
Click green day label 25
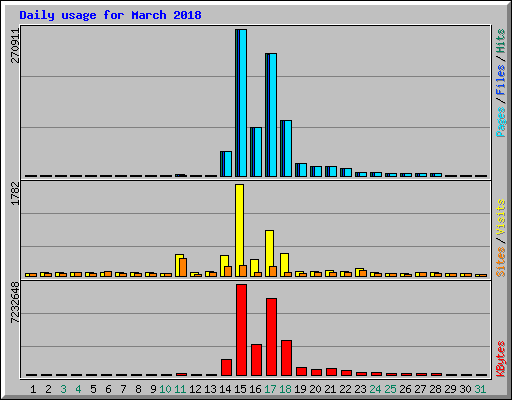click(390, 389)
